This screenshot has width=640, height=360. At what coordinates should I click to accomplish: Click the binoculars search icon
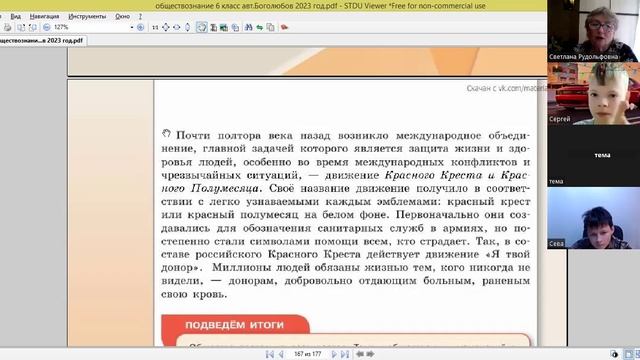coord(248,27)
